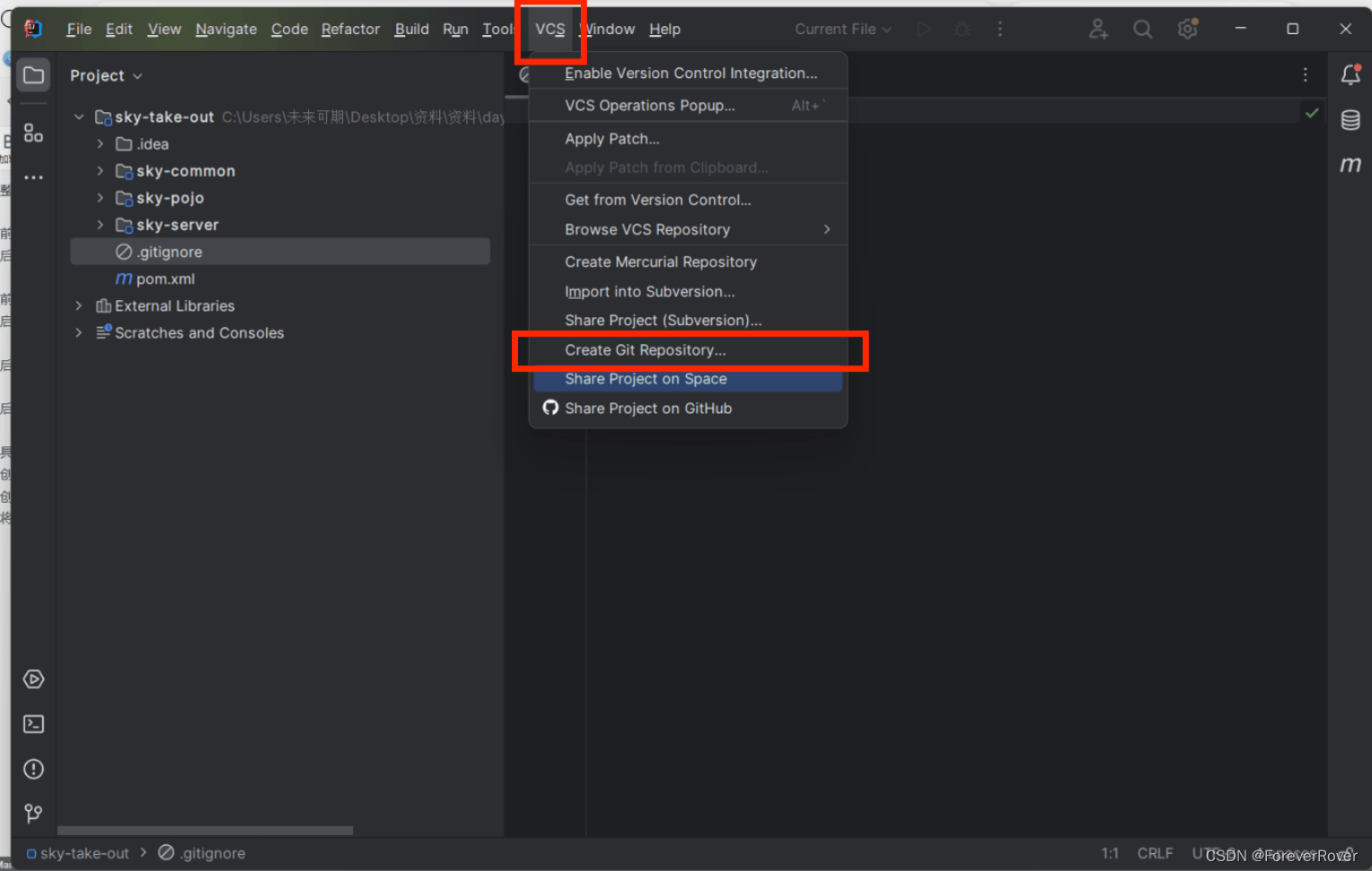Viewport: 1372px width, 871px height.
Task: Open editor tab options vertical dots
Action: click(1305, 75)
